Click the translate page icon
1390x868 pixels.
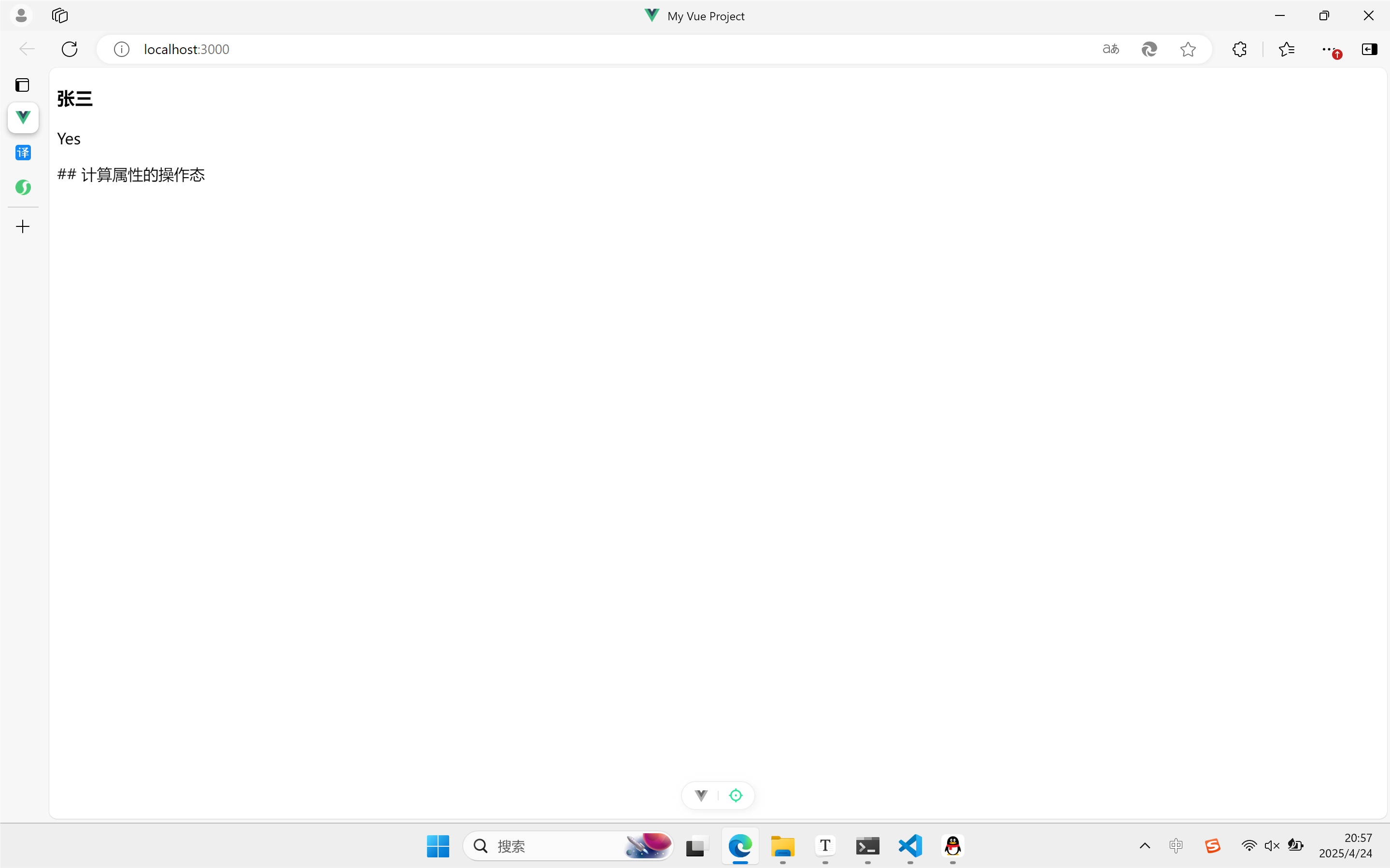[1110, 49]
